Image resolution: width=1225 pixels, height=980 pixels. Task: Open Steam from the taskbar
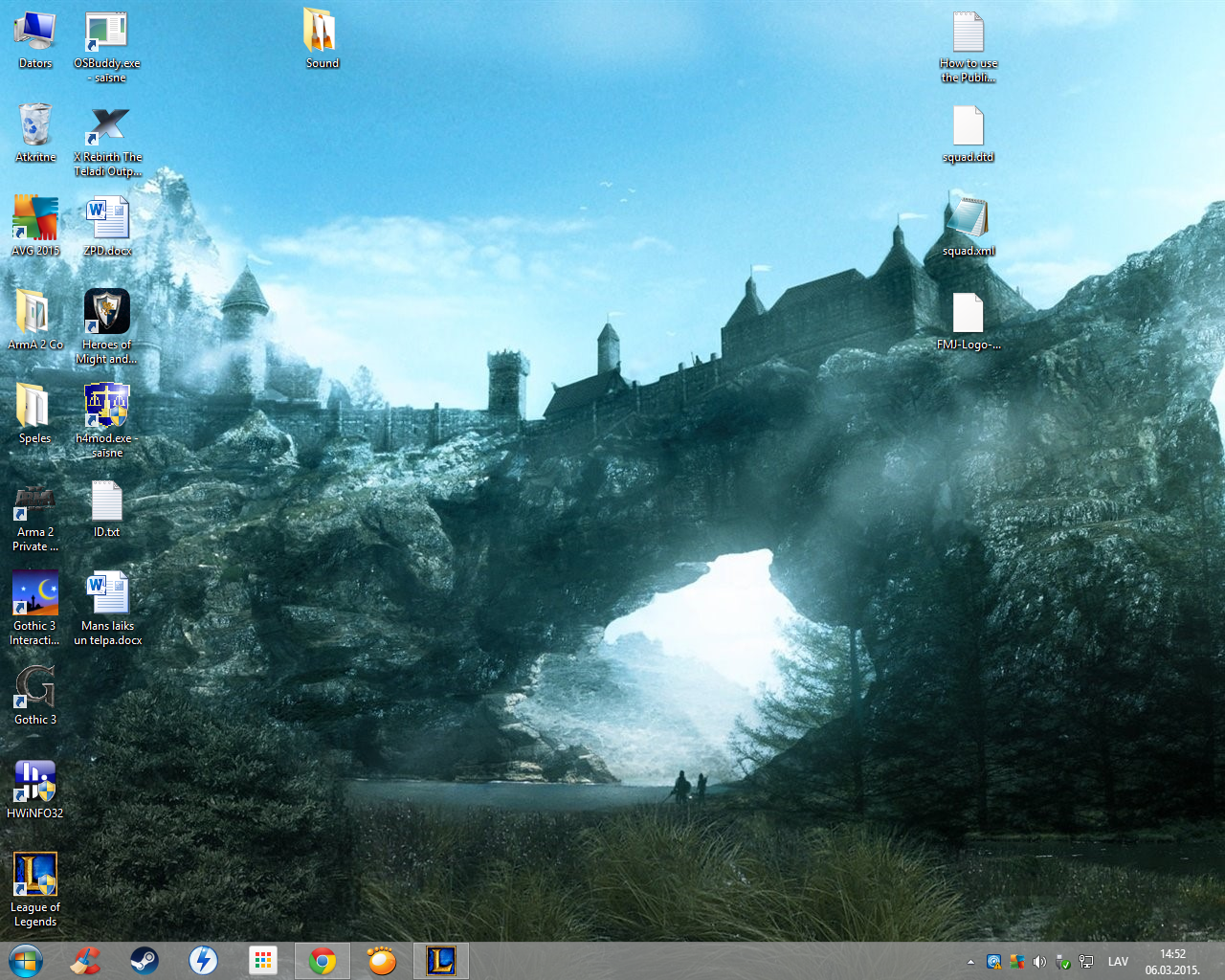click(145, 961)
